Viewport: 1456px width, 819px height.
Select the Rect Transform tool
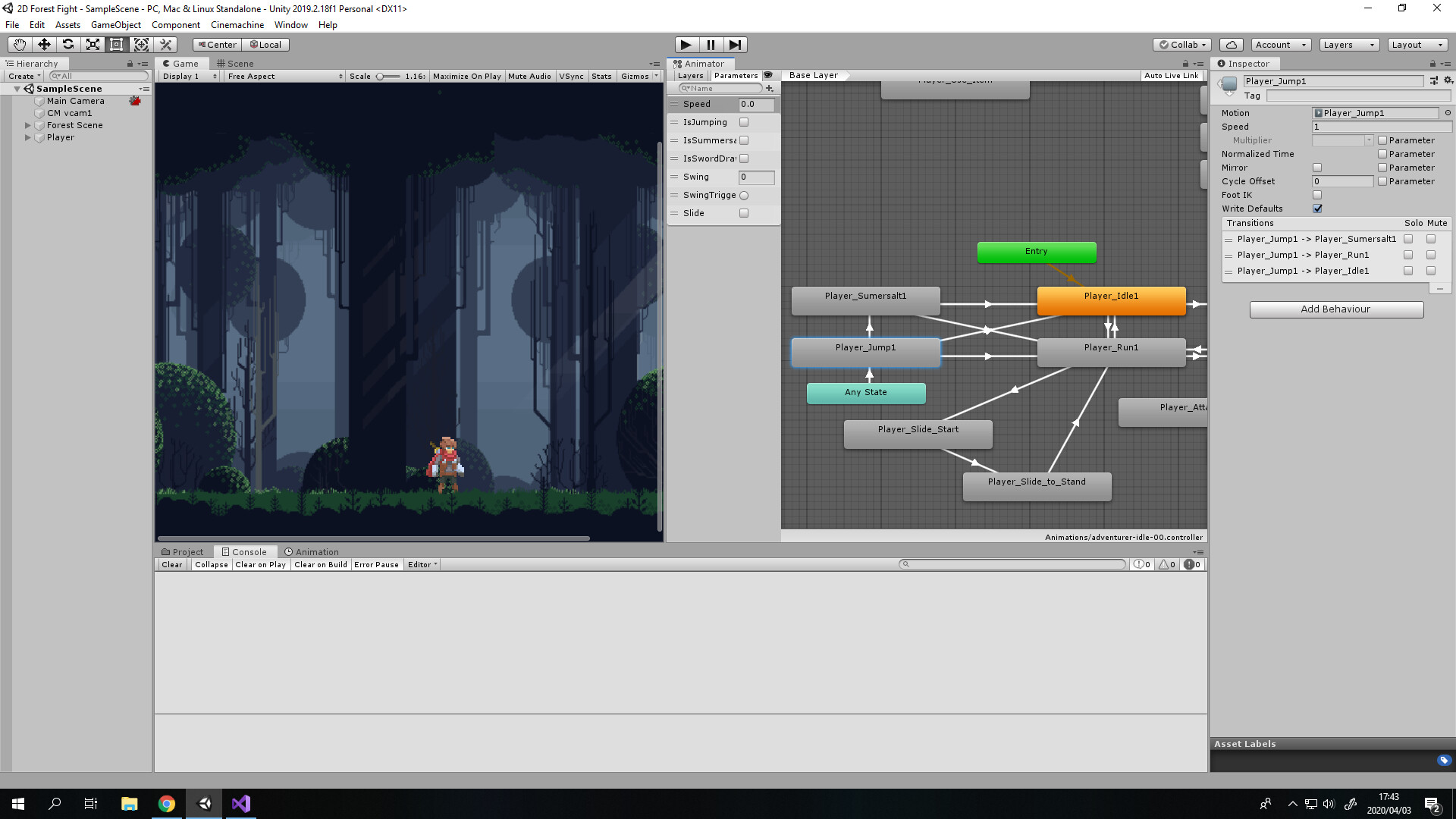click(117, 45)
